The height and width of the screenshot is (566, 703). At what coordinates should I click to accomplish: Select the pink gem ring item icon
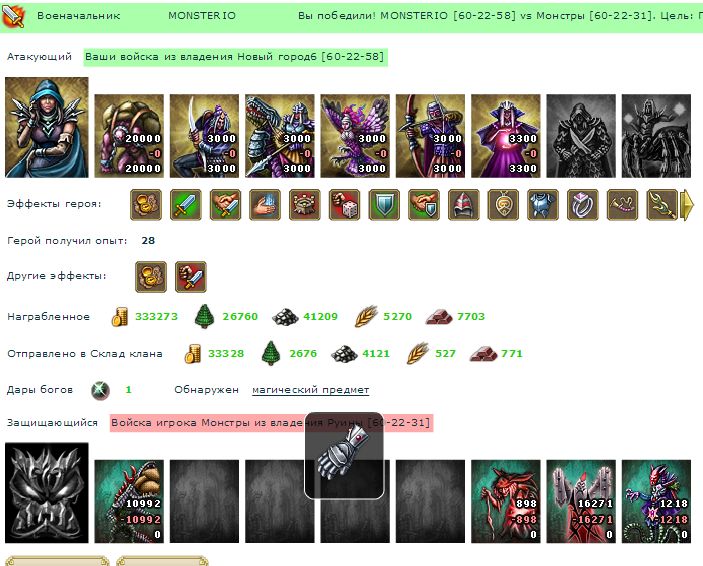tap(582, 205)
